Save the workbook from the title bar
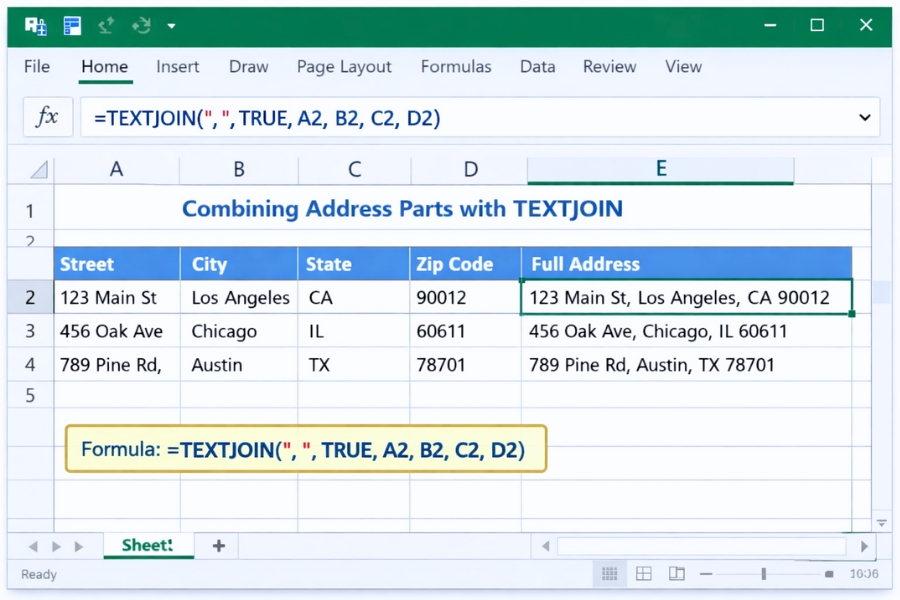Viewport: 900px width, 600px height. tap(34, 26)
